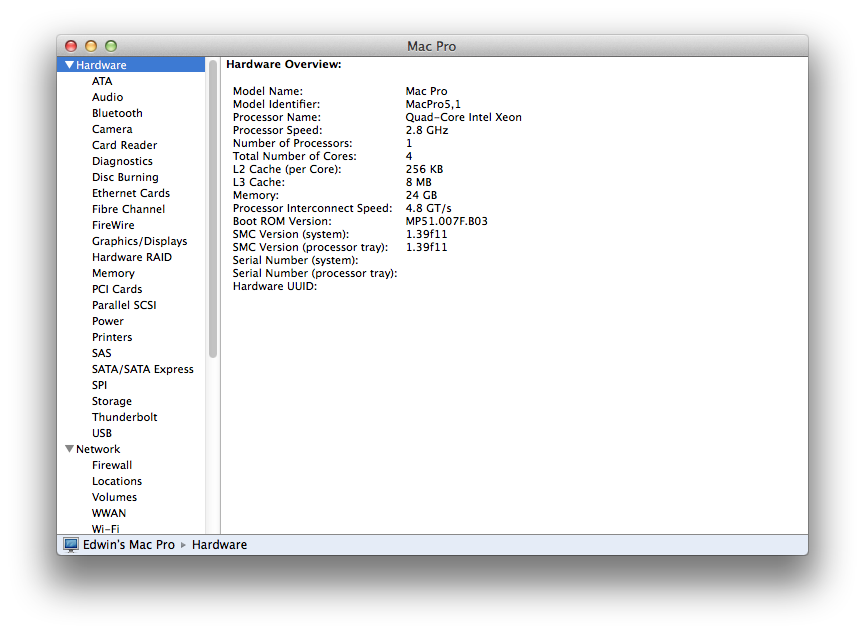Select Fibre Channel in the sidebar
The width and height of the screenshot is (865, 634).
[x=128, y=209]
